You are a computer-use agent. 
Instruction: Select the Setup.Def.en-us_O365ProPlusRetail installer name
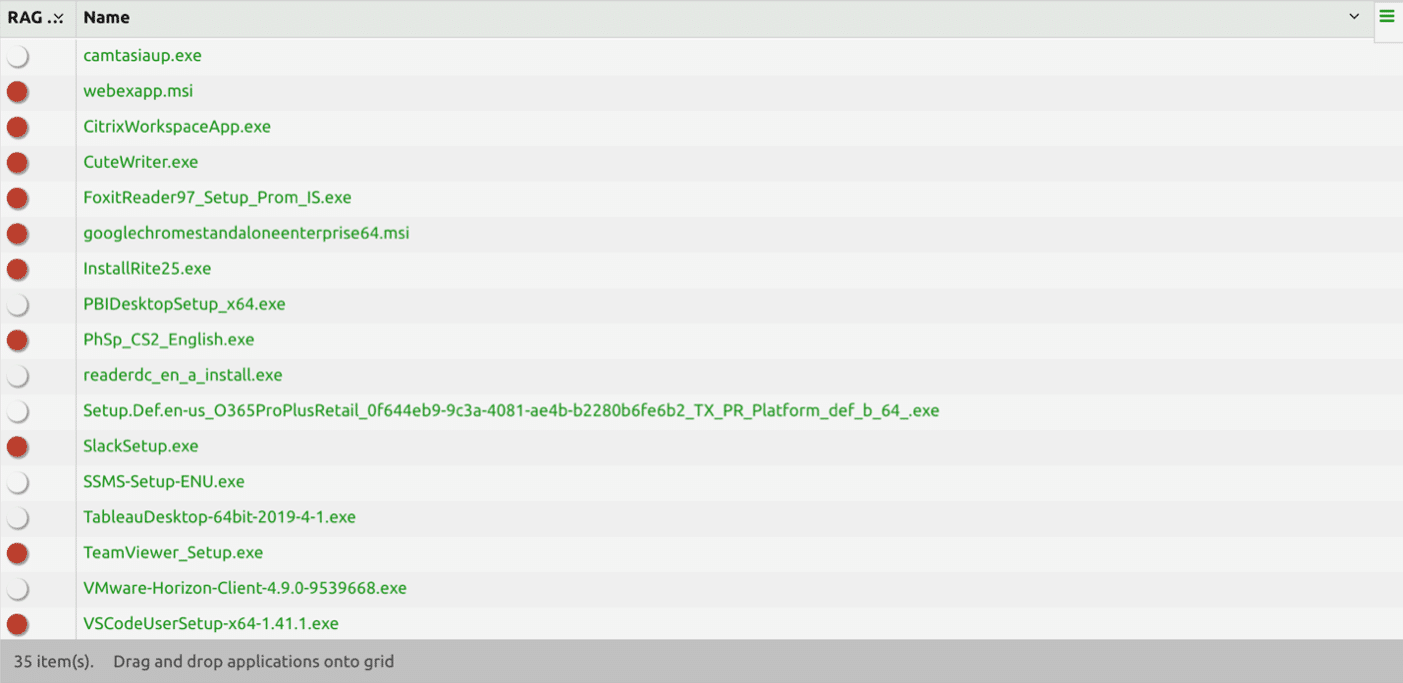click(511, 411)
